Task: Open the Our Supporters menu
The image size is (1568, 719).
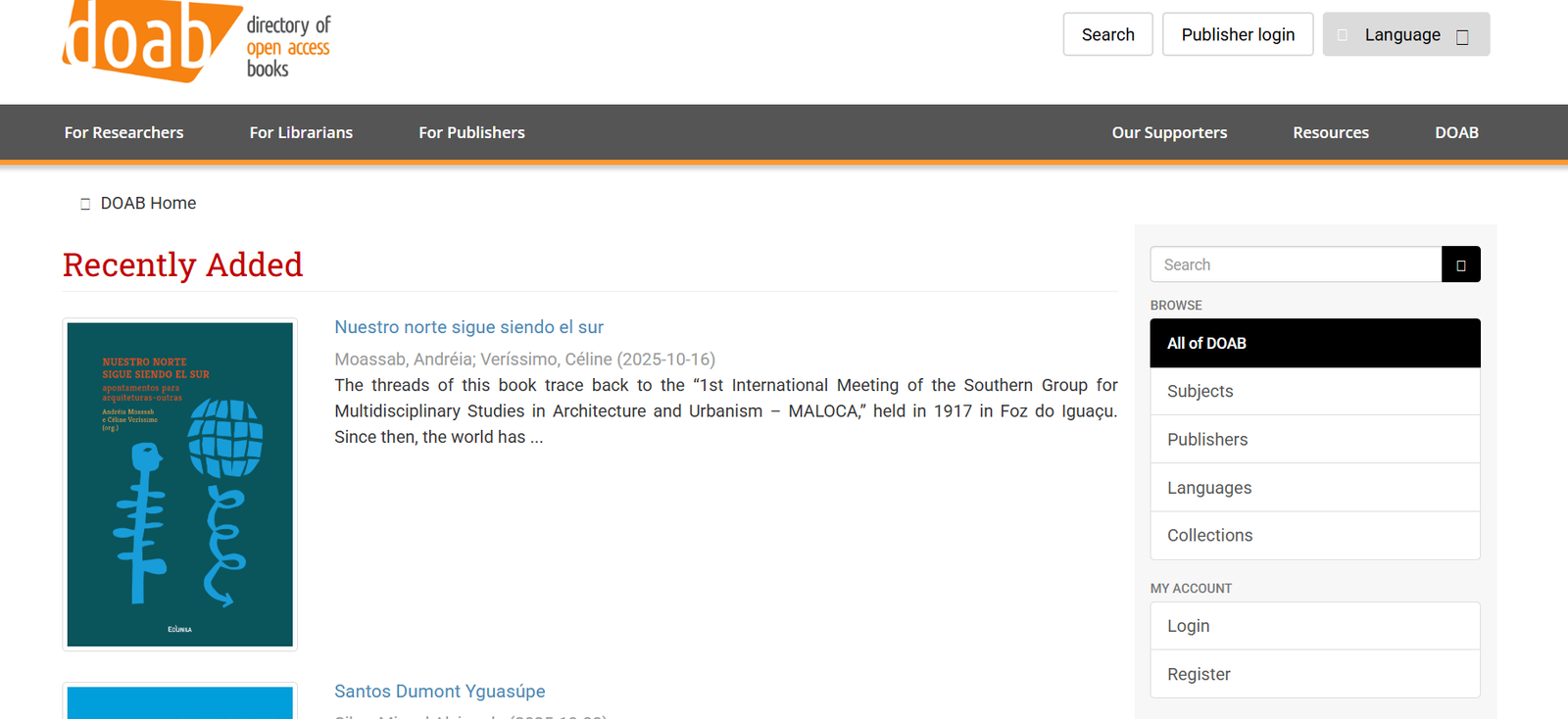Action: (x=1169, y=132)
